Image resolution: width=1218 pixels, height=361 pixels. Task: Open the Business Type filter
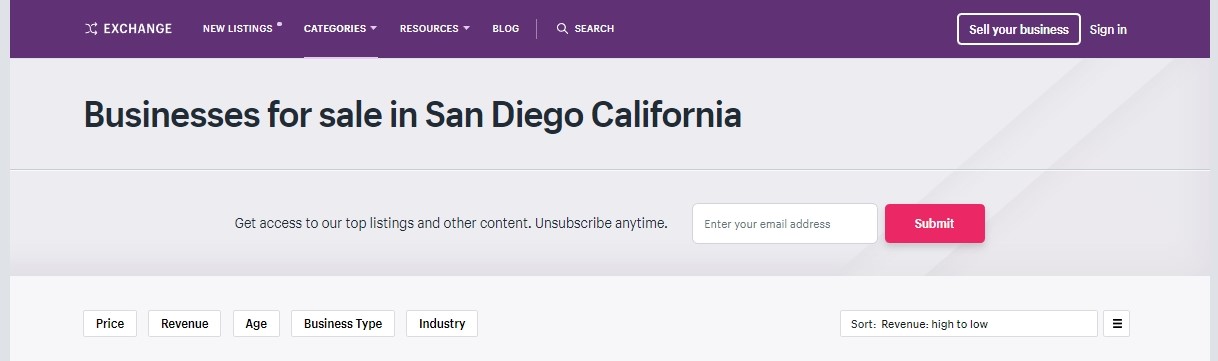coord(343,323)
